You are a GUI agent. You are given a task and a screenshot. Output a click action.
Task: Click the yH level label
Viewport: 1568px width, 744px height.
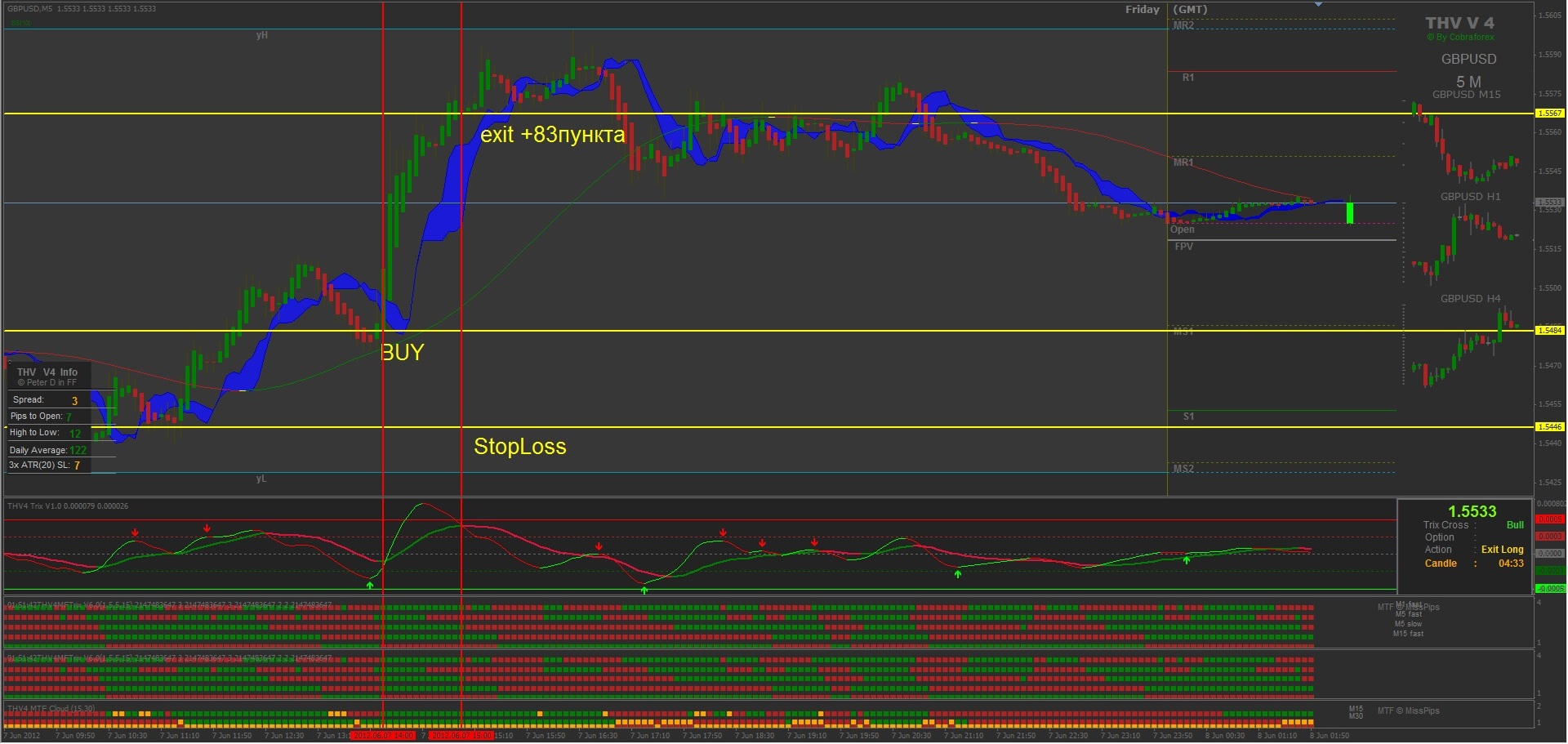pos(261,35)
